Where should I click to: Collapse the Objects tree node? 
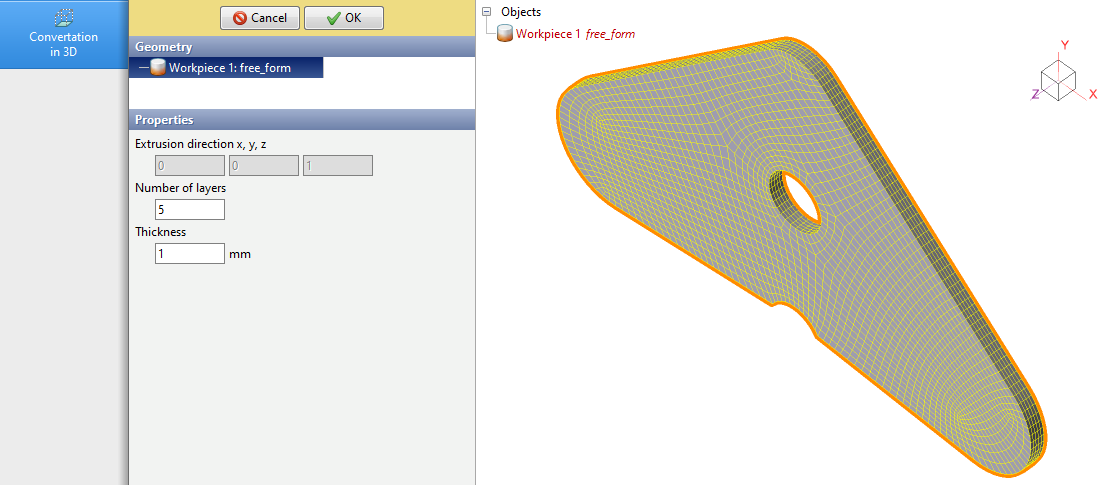(x=487, y=12)
